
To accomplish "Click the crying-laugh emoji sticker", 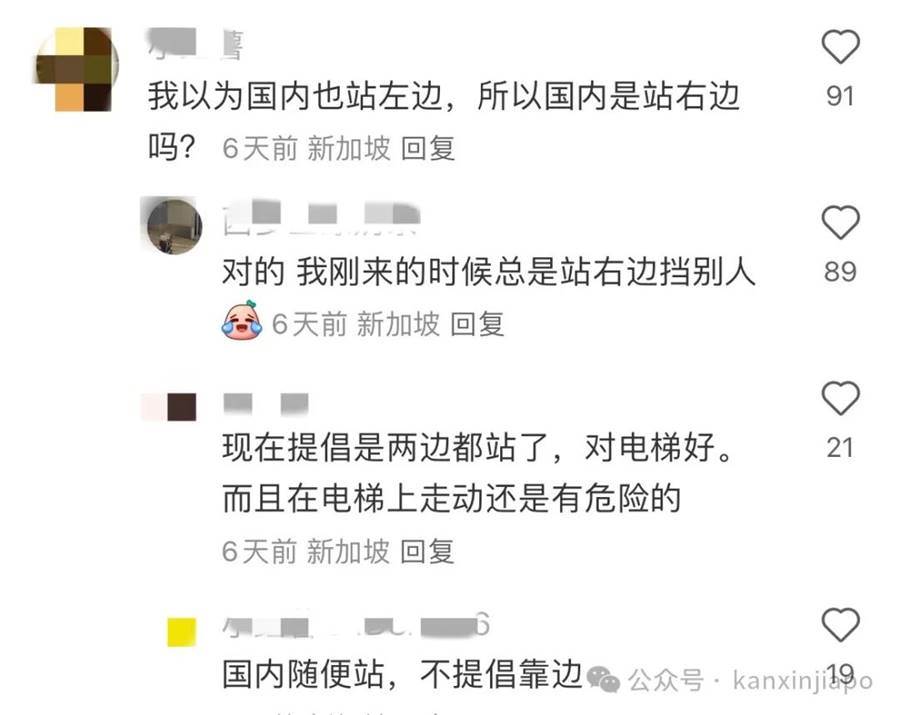I will coord(242,321).
